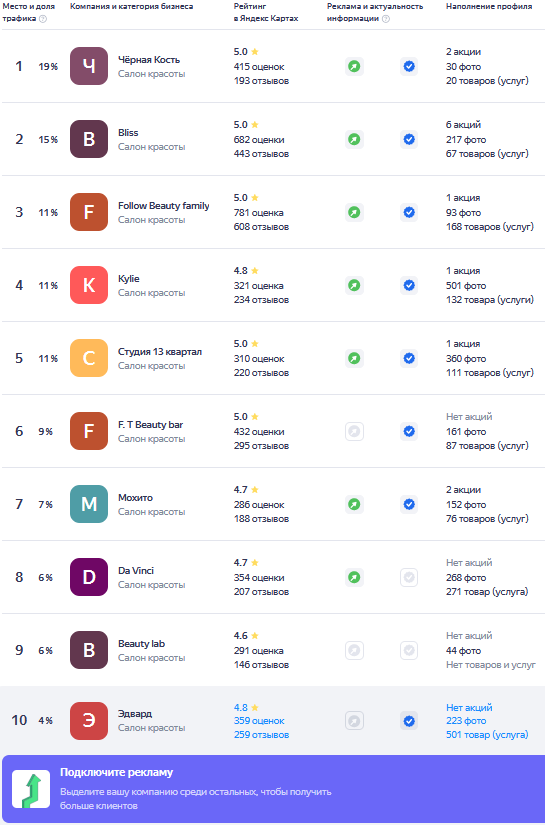This screenshot has width=545, height=825.
Task: Click the help icon next to информации header
Action: [x=386, y=19]
